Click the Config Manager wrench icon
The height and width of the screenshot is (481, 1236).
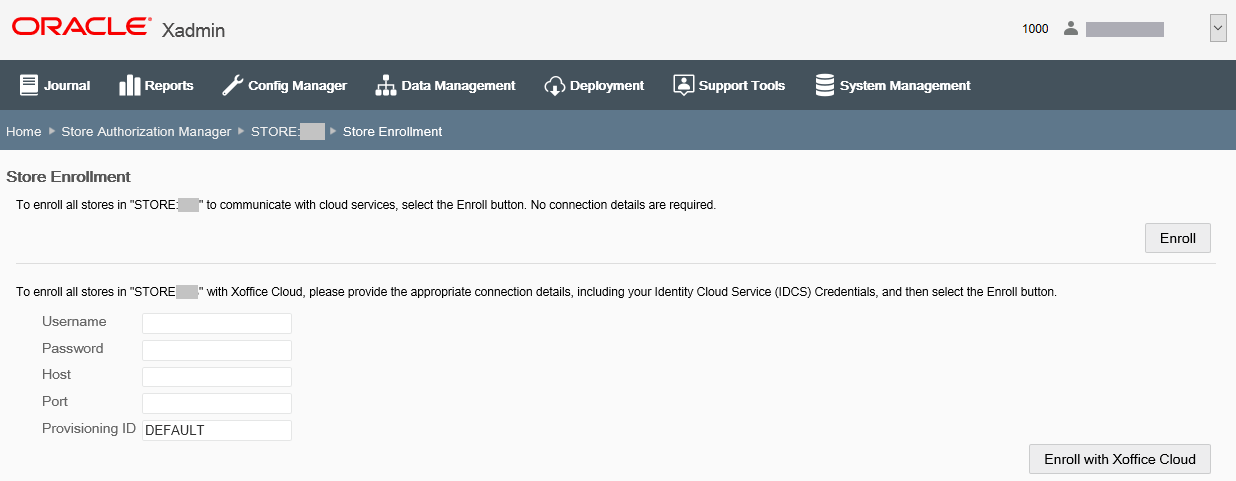tap(232, 85)
